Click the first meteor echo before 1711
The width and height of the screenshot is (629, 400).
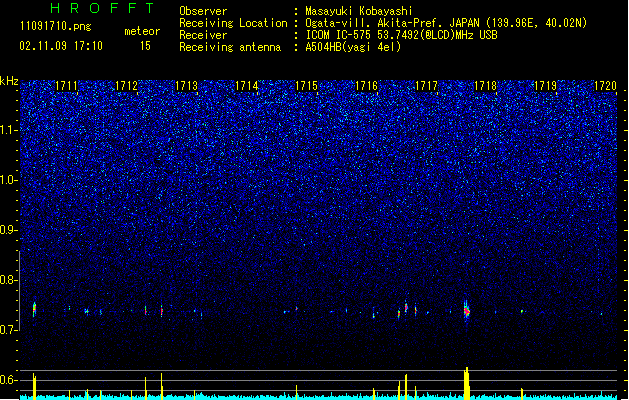click(34, 309)
